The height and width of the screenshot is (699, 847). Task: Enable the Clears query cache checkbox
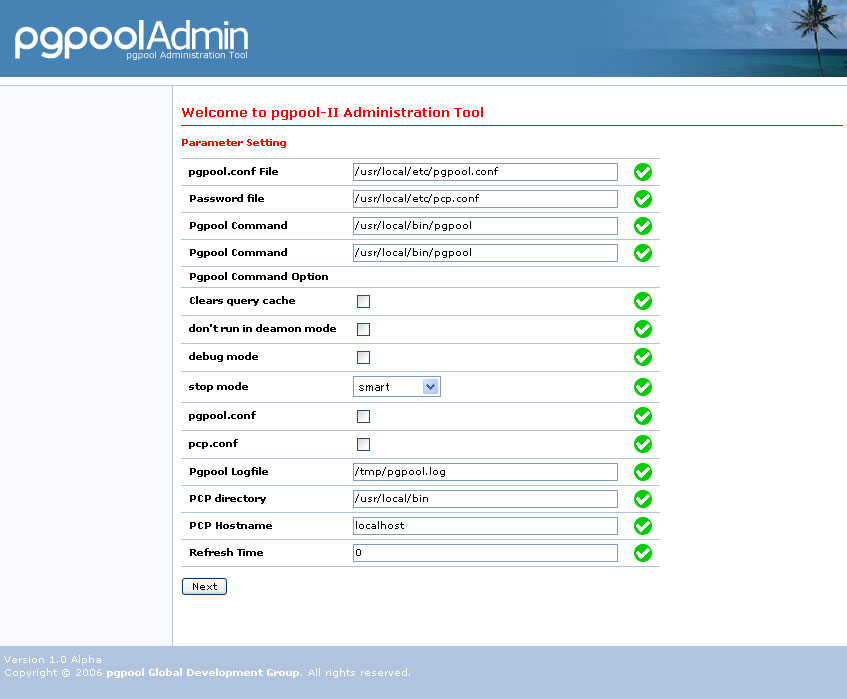363,301
